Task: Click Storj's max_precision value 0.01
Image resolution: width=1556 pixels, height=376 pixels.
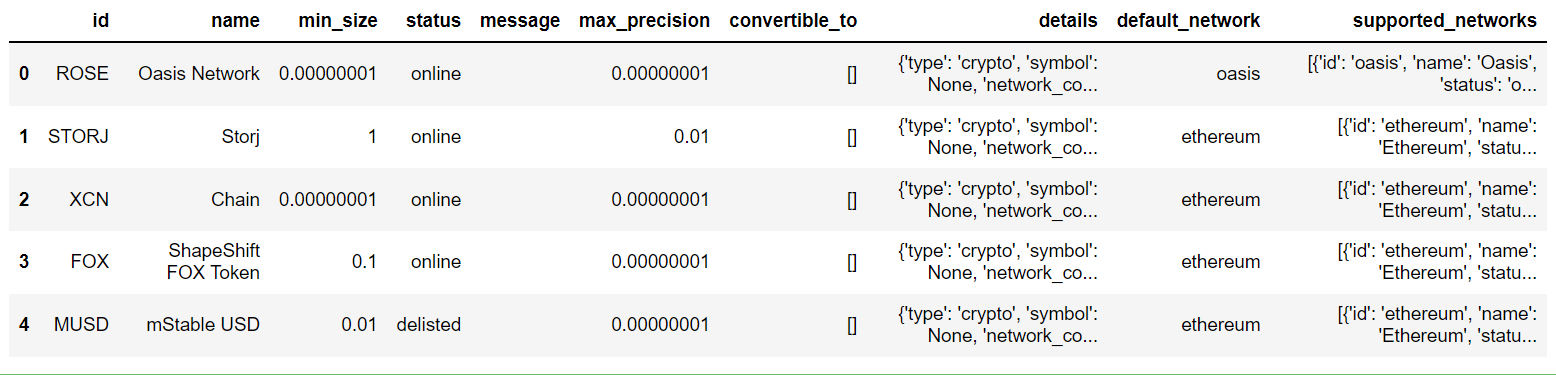Action: [692, 136]
